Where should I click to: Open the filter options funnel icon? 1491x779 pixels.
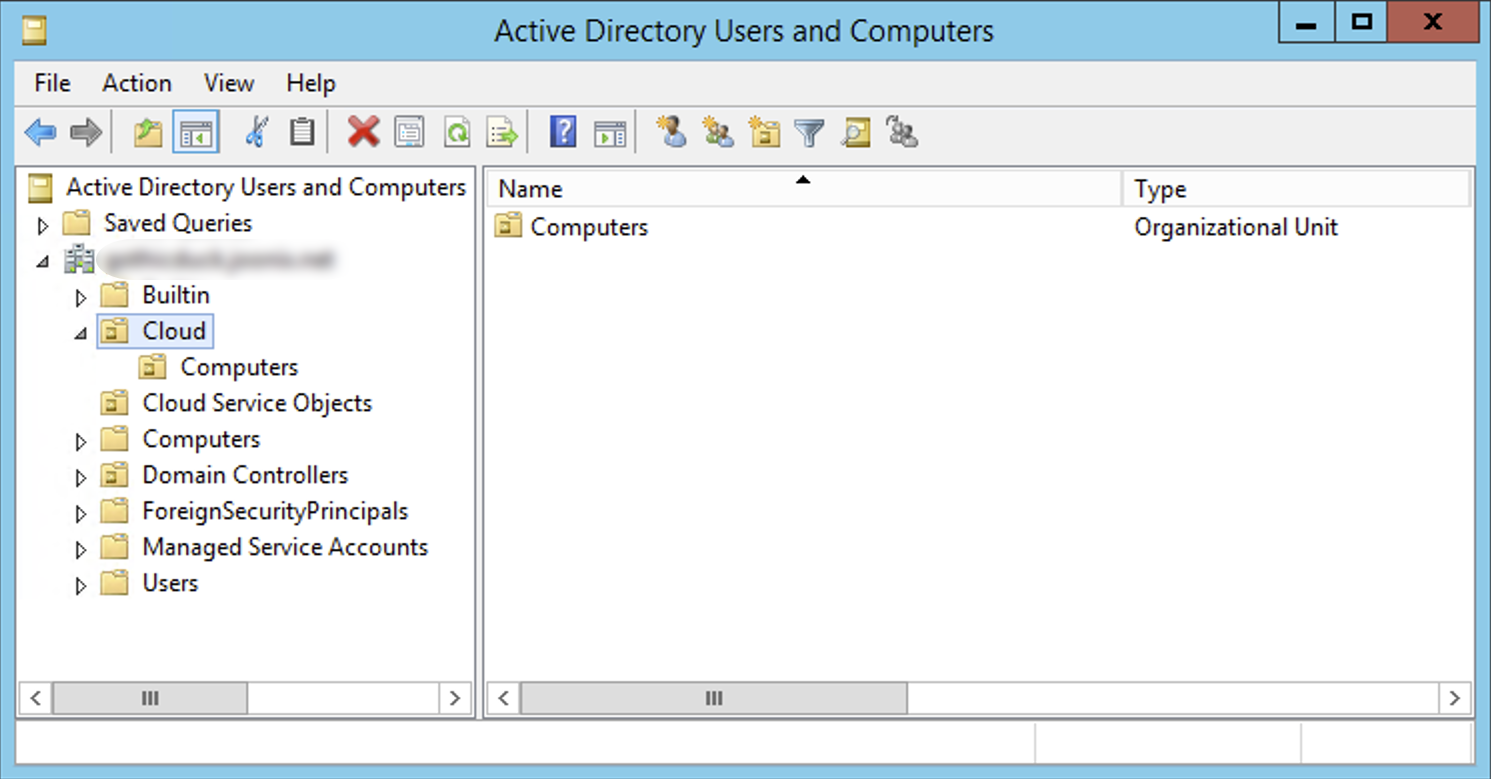coord(809,132)
